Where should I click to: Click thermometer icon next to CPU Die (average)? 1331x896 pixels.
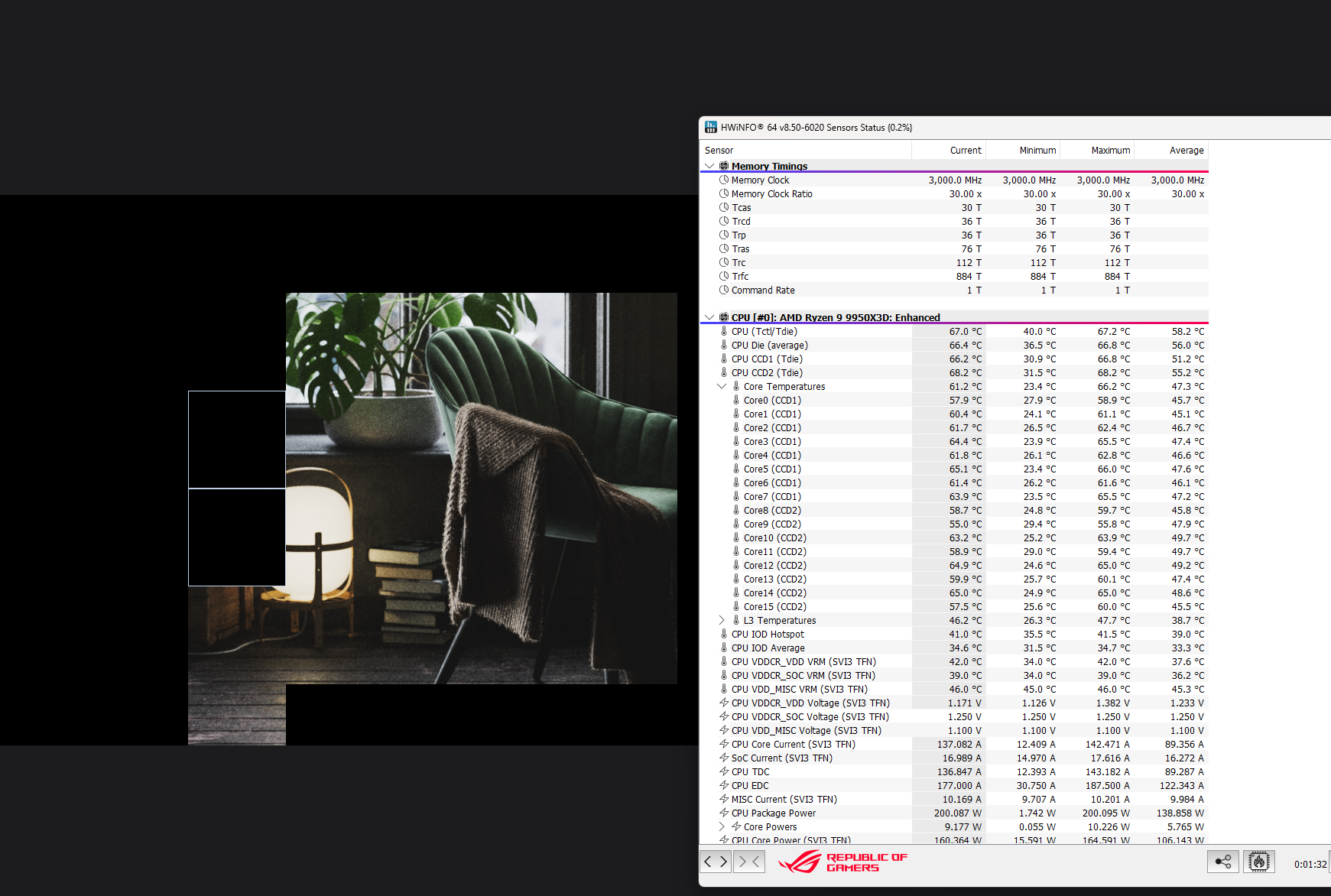pyautogui.click(x=724, y=345)
